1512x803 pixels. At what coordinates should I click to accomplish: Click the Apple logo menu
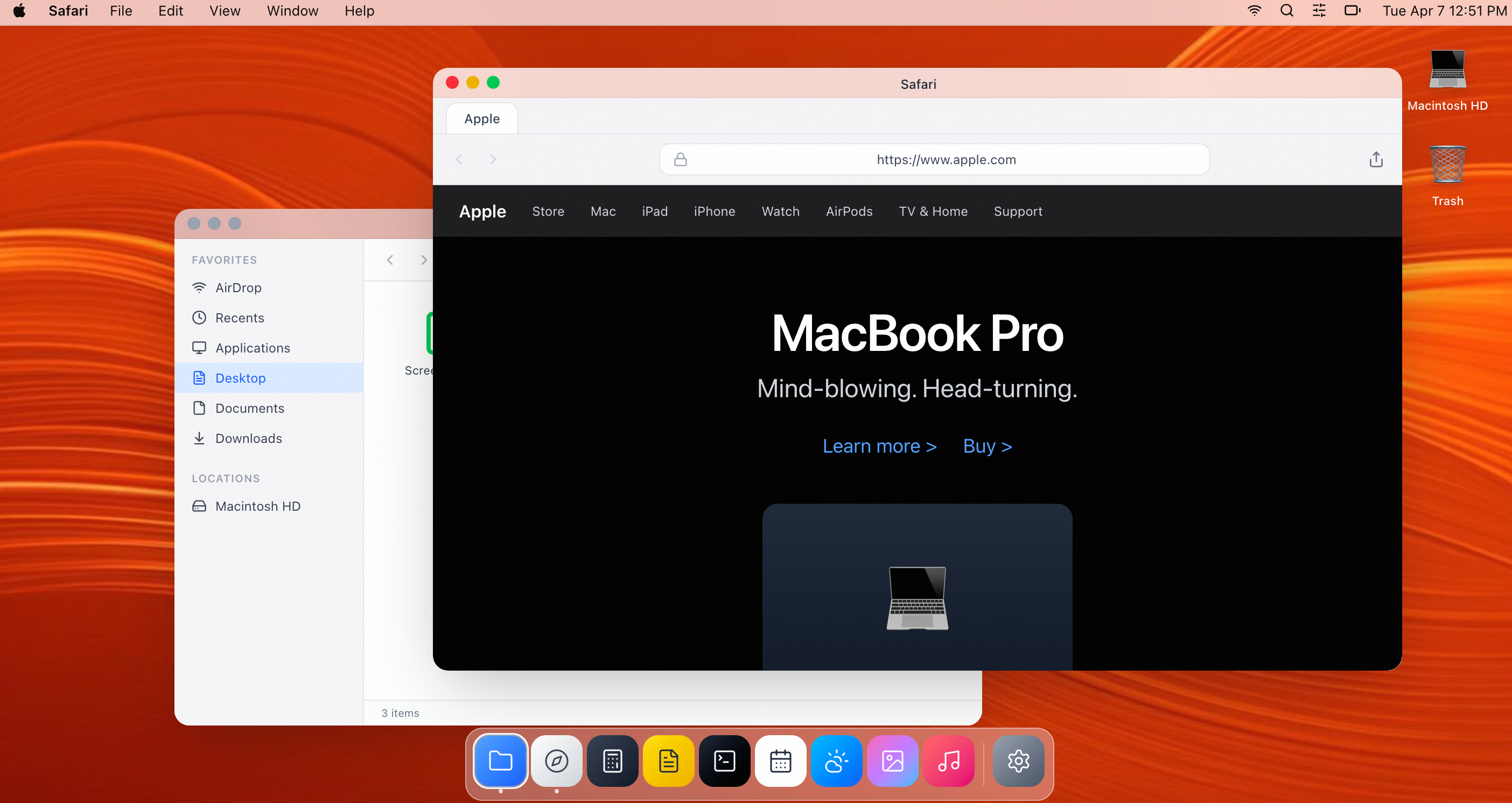pos(19,11)
